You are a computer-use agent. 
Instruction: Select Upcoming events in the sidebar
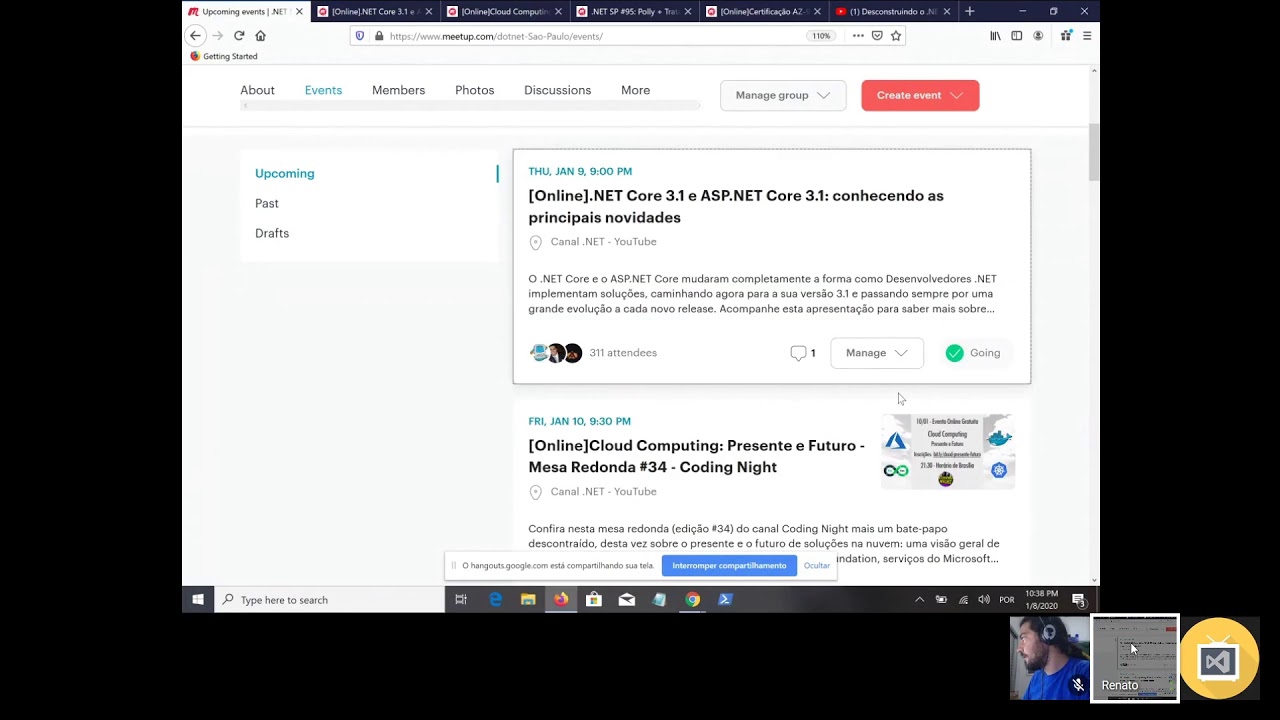pyautogui.click(x=284, y=173)
